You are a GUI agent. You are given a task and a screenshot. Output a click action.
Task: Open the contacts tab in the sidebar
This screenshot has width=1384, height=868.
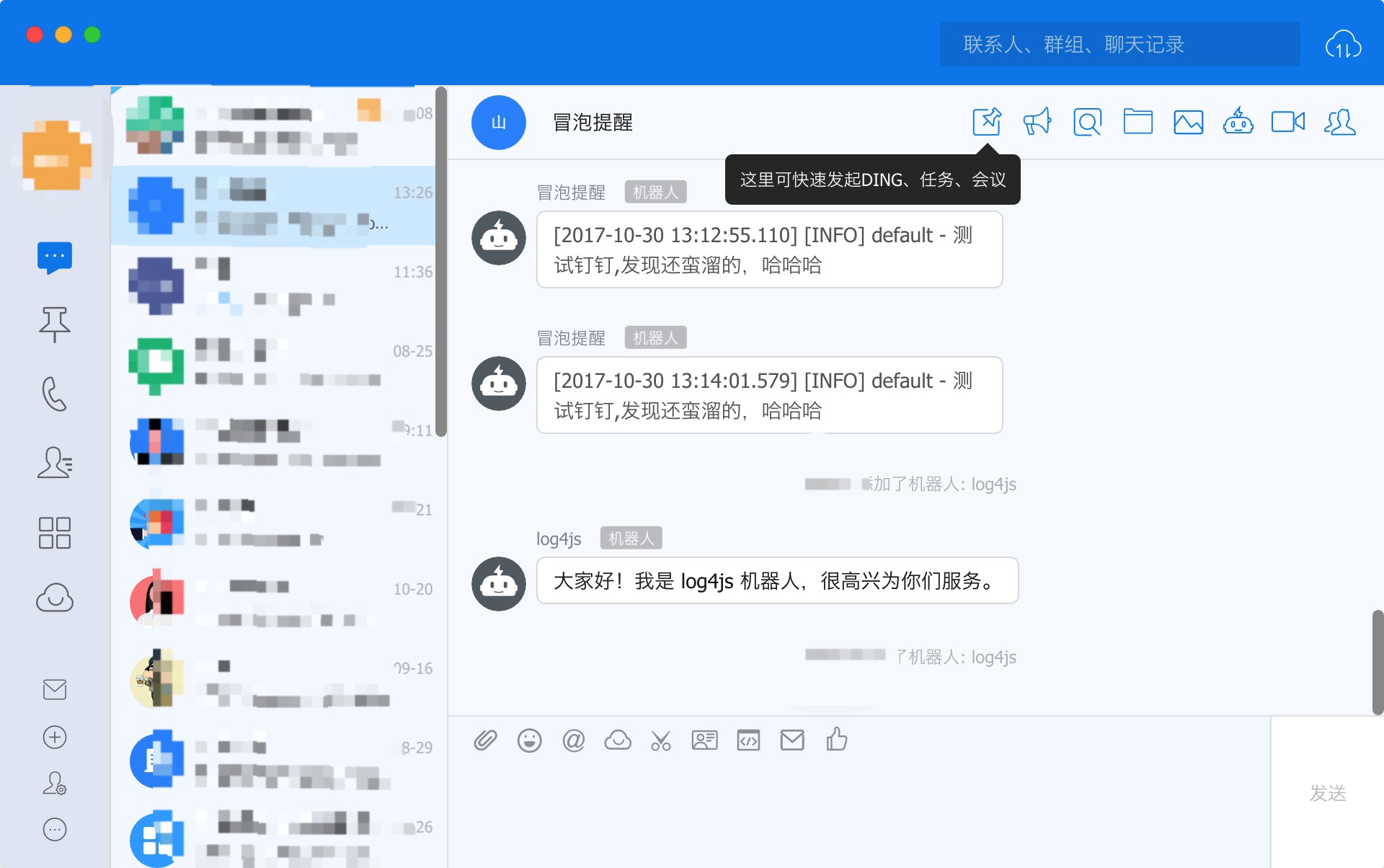point(55,462)
